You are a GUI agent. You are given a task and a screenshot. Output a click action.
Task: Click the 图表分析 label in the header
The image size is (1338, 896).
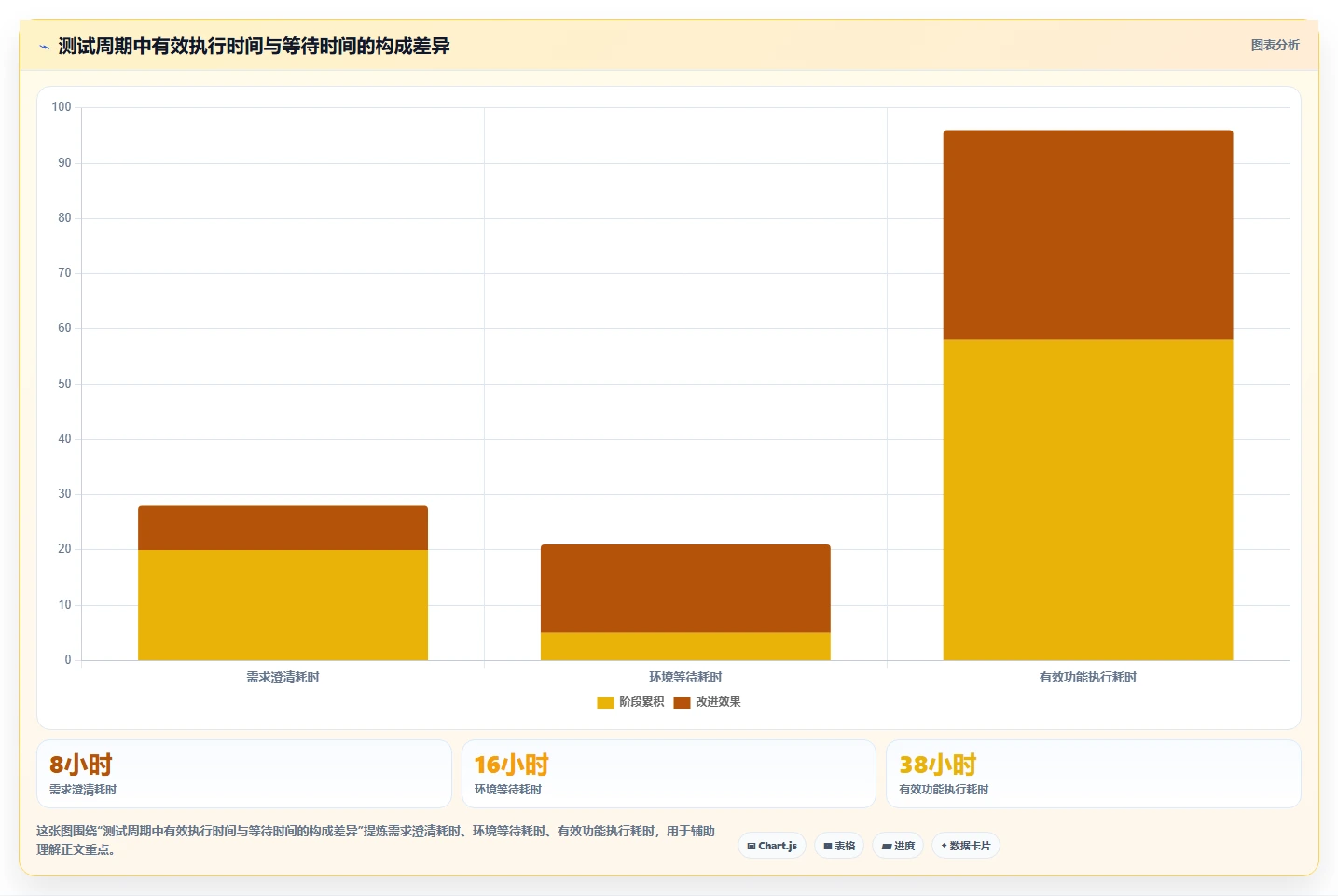point(1275,45)
